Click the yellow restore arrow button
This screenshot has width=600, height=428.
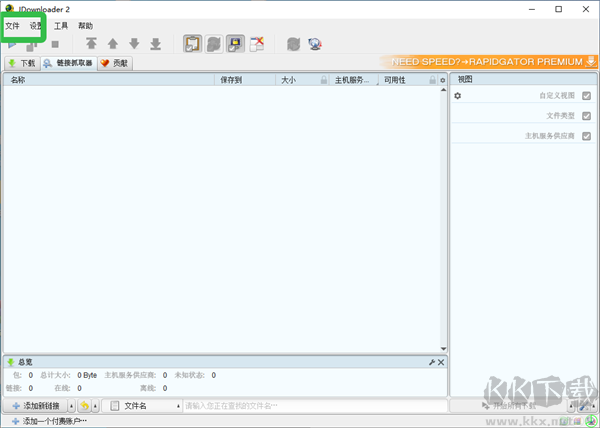[85, 406]
